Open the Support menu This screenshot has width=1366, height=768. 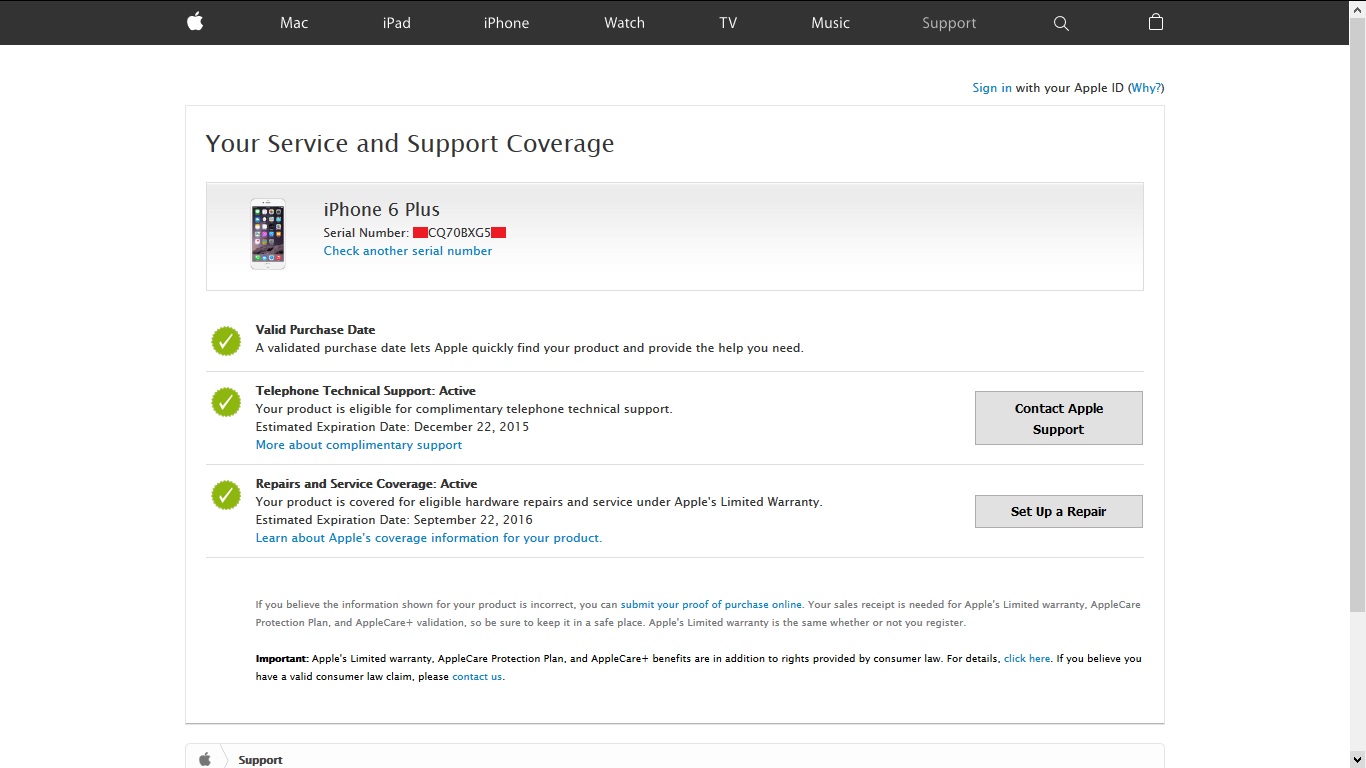tap(949, 23)
